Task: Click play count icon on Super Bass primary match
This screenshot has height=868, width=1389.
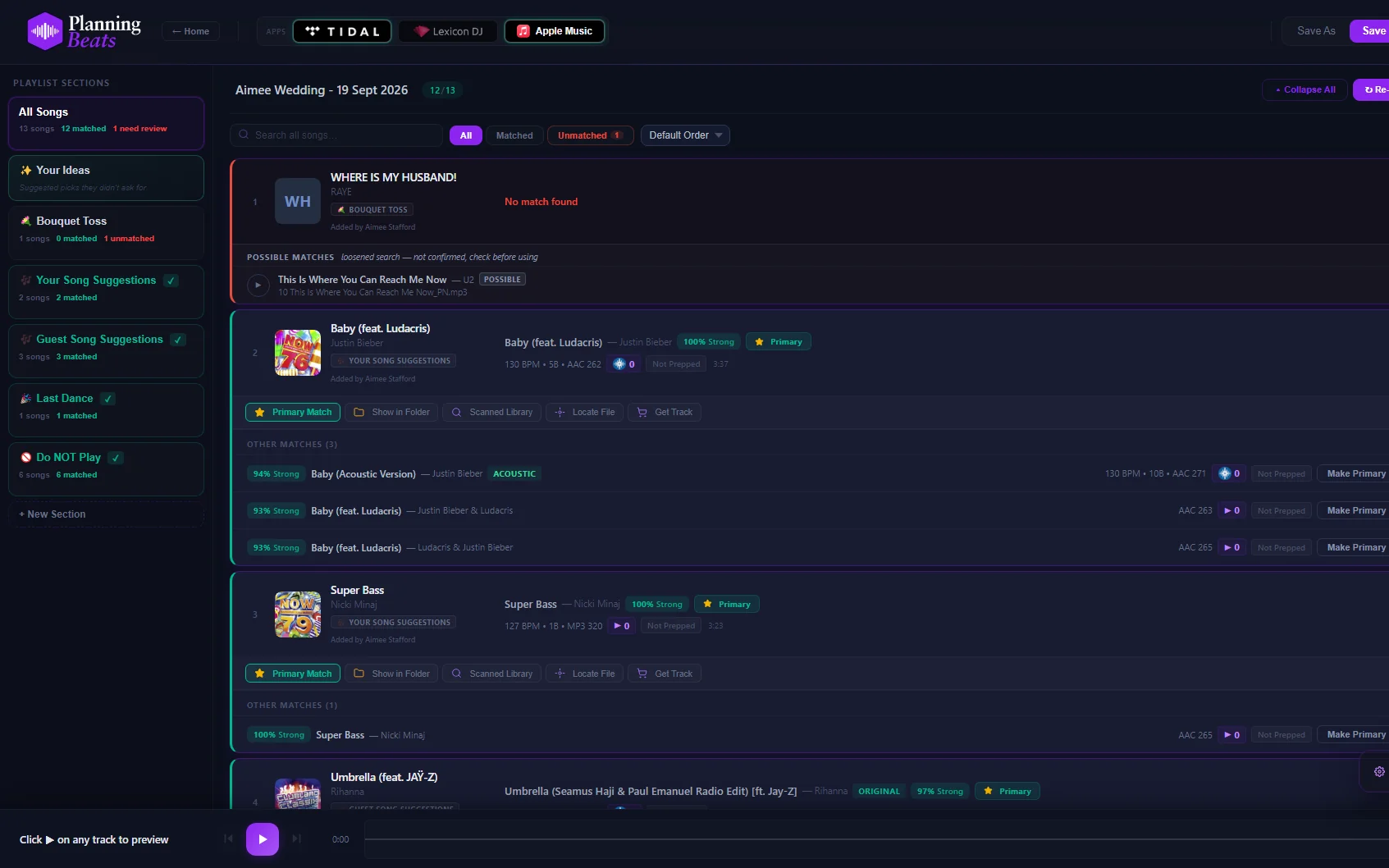Action: pyautogui.click(x=622, y=626)
